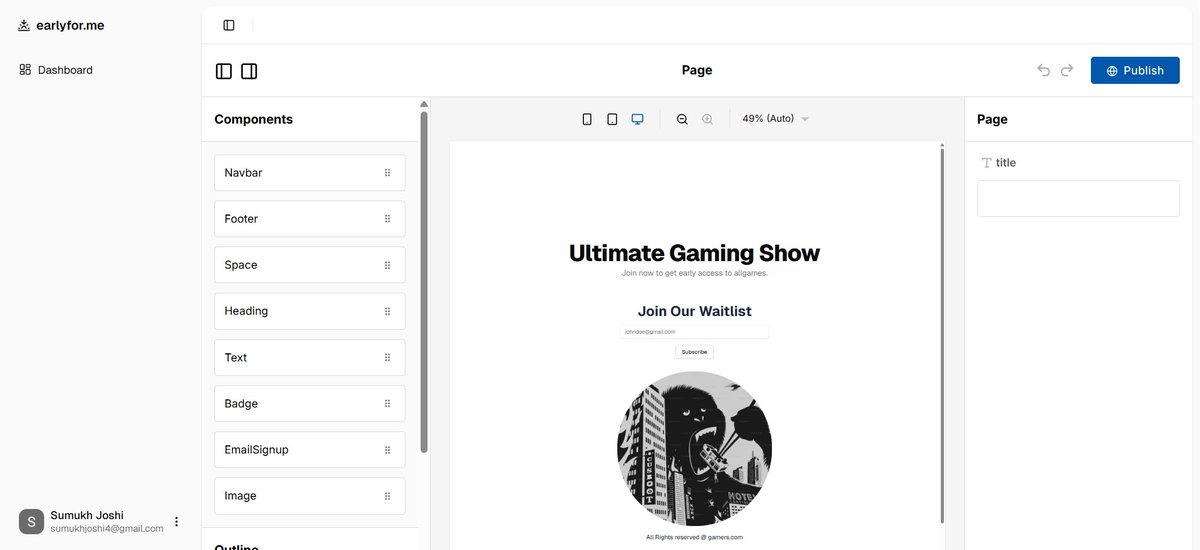Toggle the left panel visibility icon
This screenshot has height=550, width=1200.
[x=224, y=71]
